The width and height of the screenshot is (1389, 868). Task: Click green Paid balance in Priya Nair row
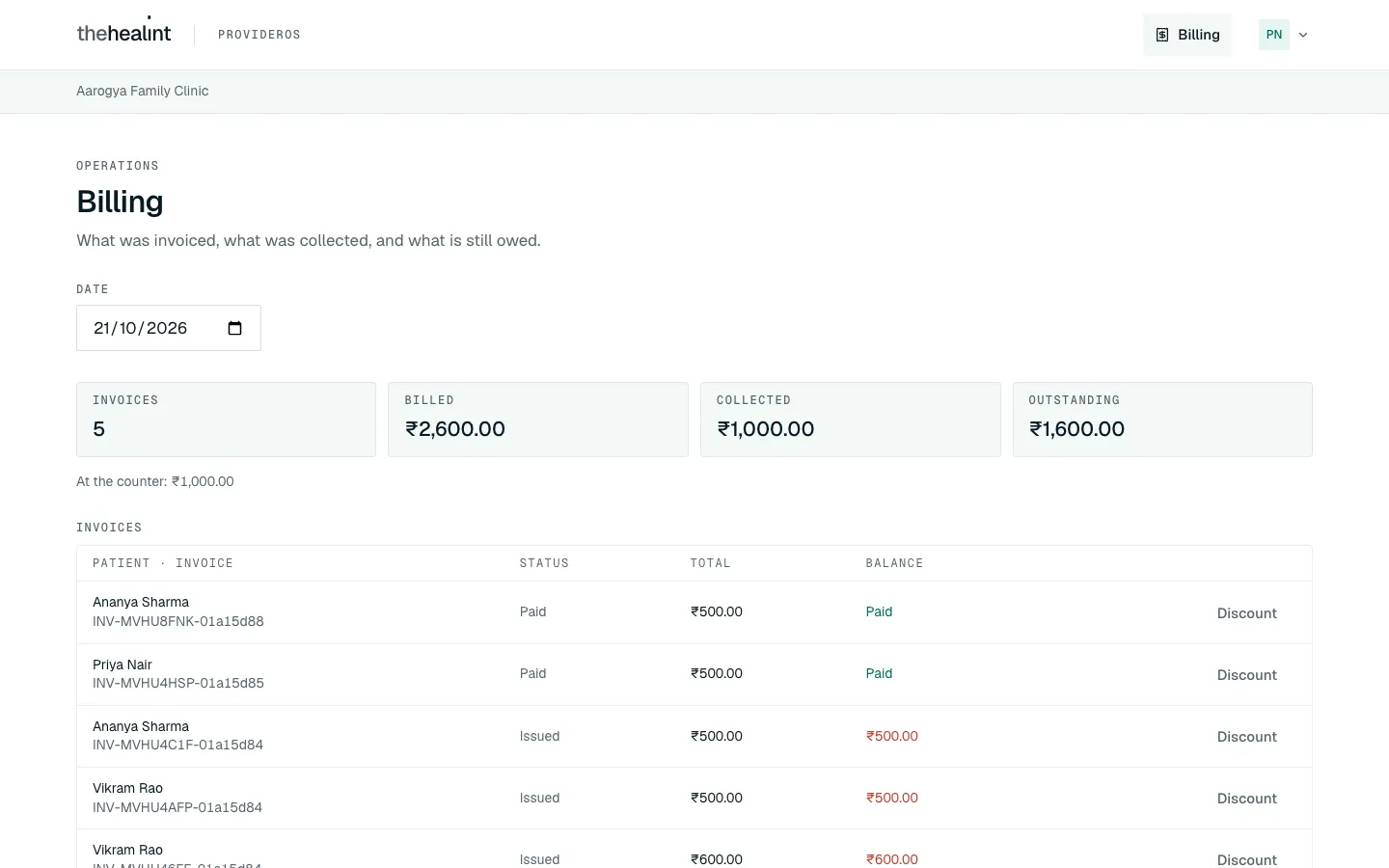879,673
